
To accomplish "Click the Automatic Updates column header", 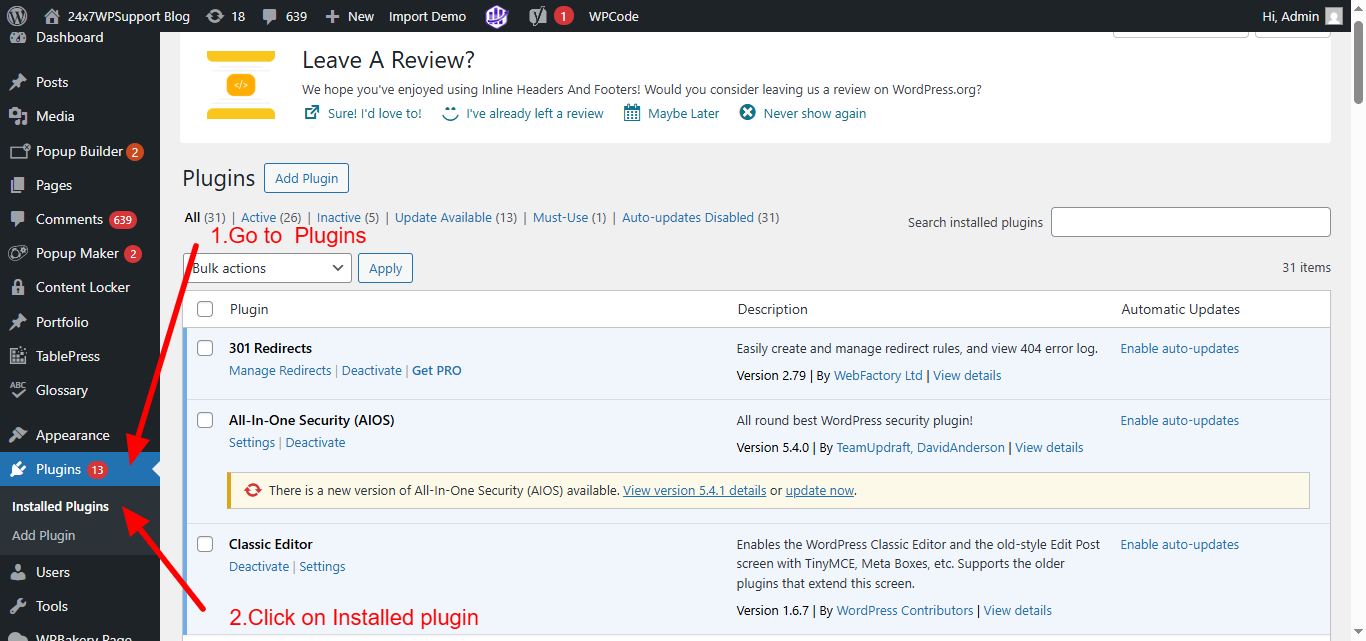I will [x=1180, y=309].
